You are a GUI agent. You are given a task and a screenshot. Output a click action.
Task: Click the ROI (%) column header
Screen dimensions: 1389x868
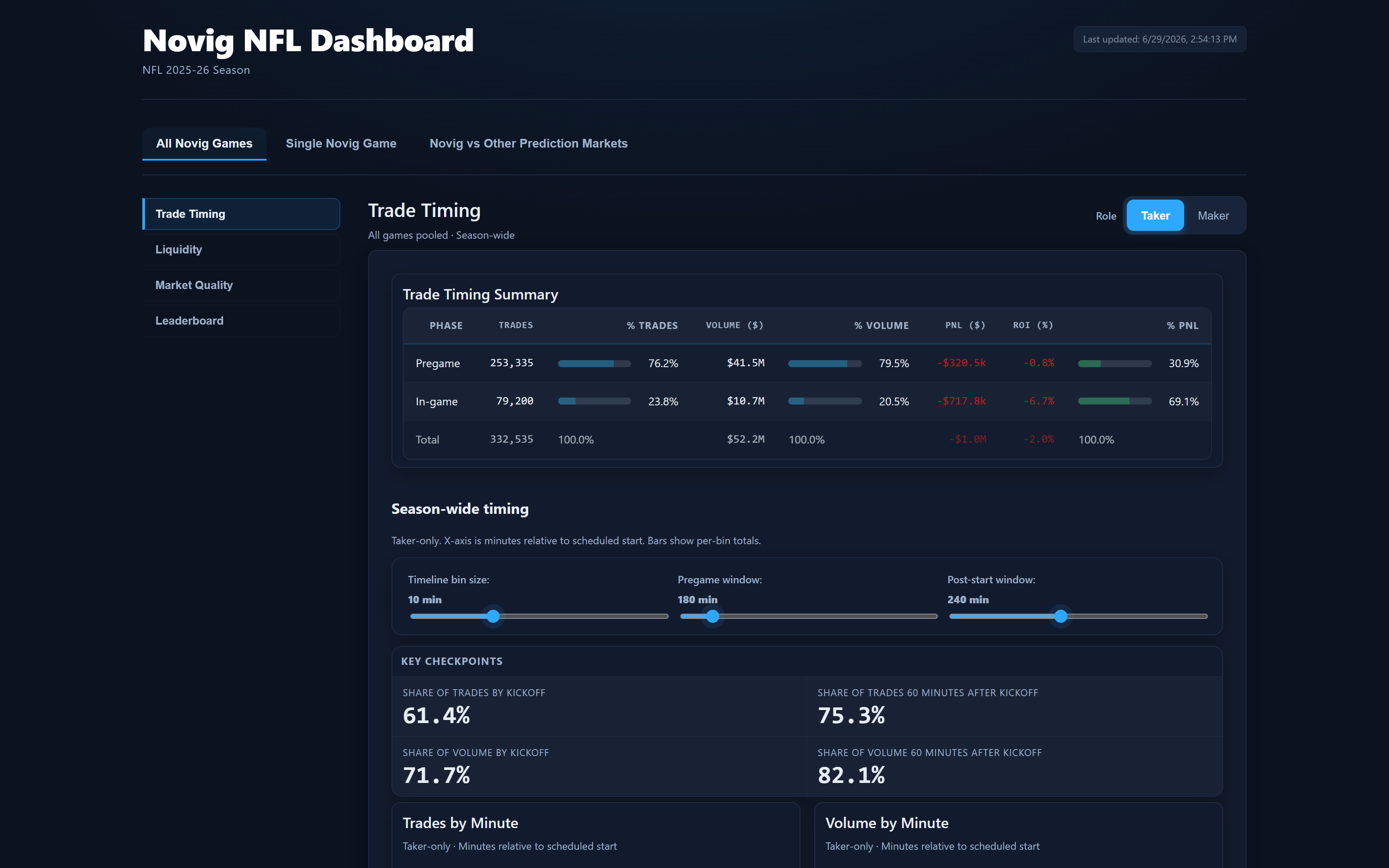(1033, 325)
